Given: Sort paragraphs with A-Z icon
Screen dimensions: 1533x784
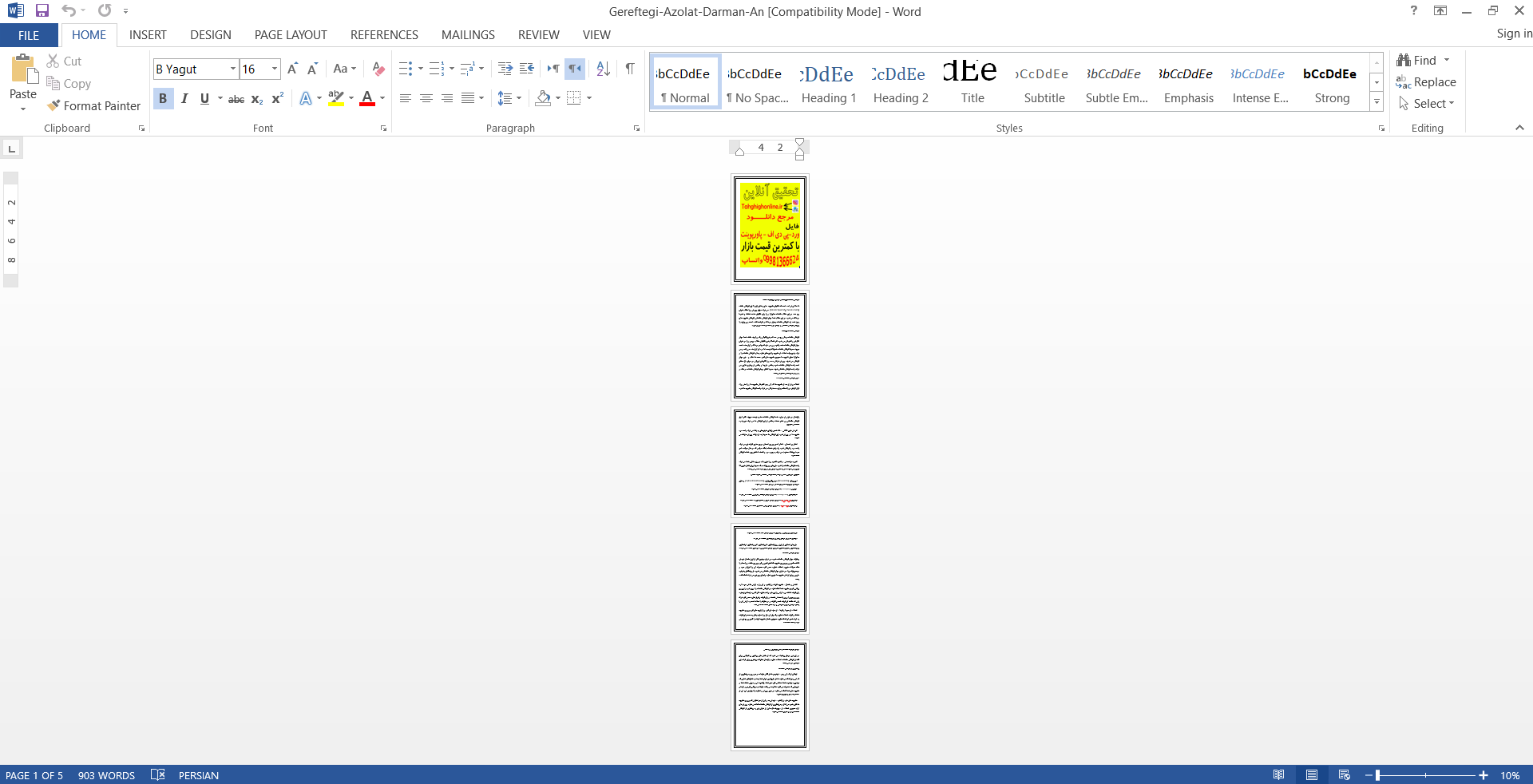Looking at the screenshot, I should pos(604,69).
